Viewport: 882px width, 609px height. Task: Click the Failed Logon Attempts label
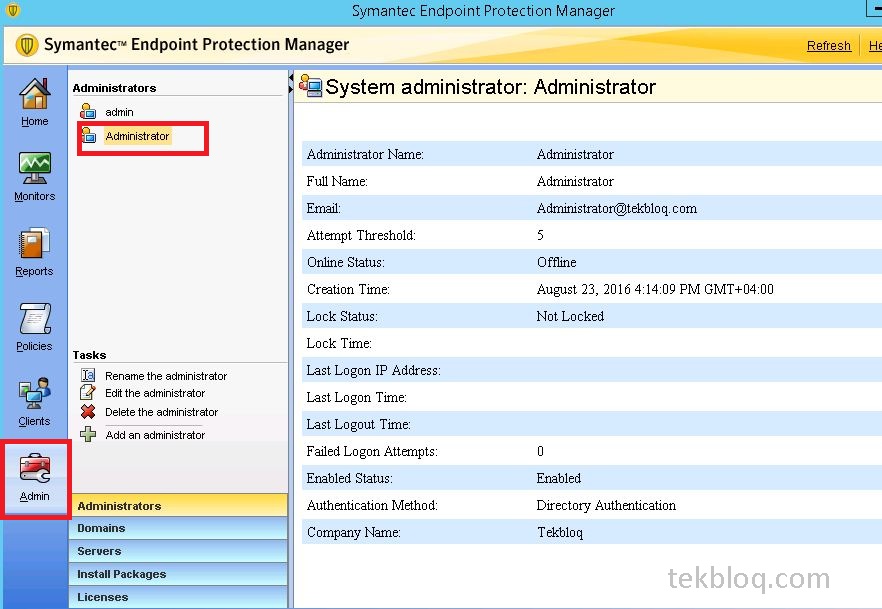[372, 452]
